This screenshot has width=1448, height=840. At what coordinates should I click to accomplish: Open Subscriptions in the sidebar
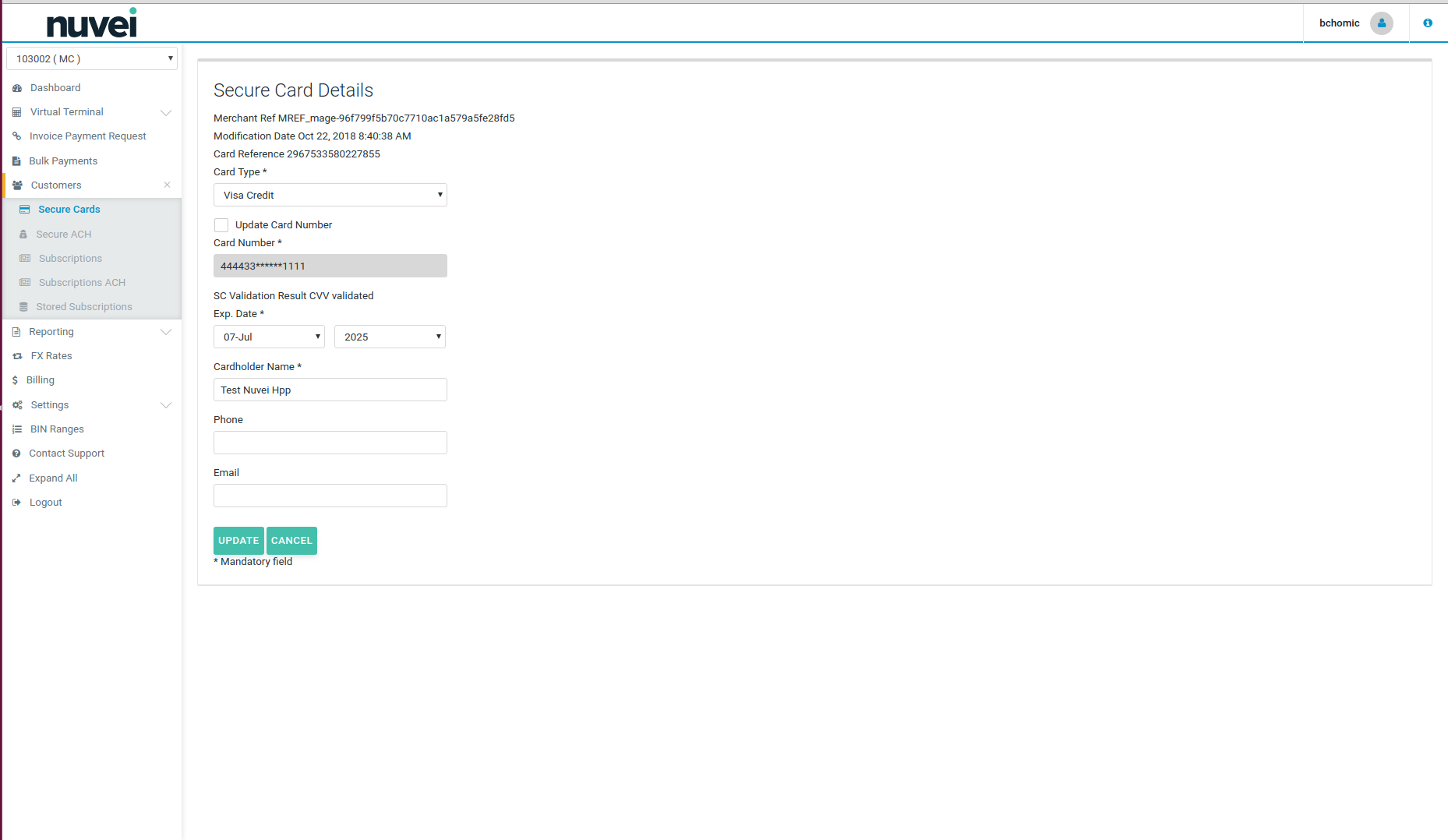[70, 259]
